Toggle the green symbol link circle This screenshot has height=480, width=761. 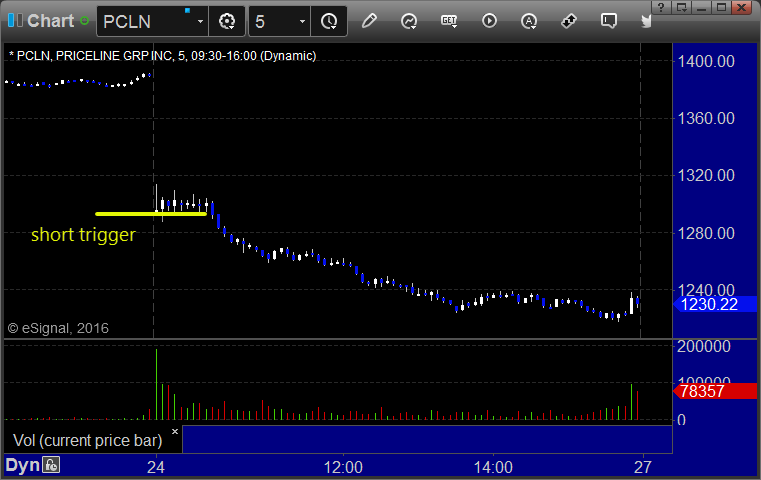click(x=84, y=21)
